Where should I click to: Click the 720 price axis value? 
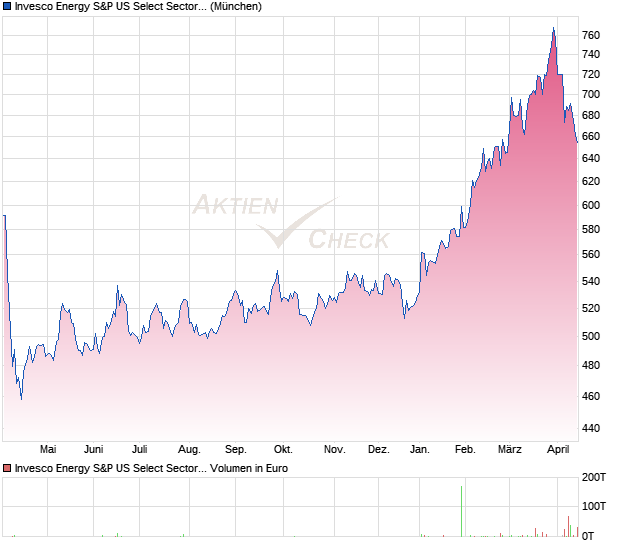pyautogui.click(x=591, y=74)
